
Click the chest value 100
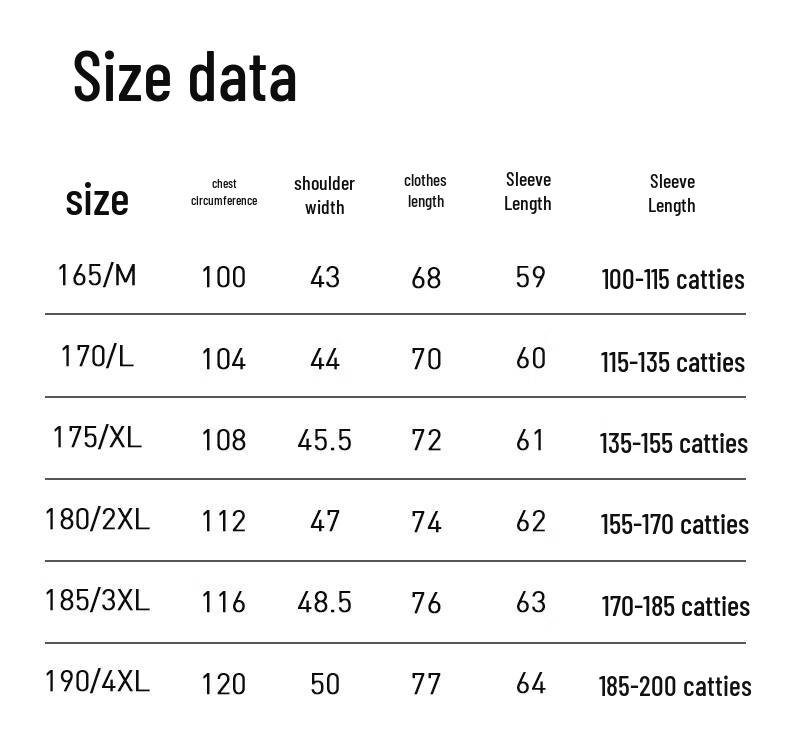(224, 278)
